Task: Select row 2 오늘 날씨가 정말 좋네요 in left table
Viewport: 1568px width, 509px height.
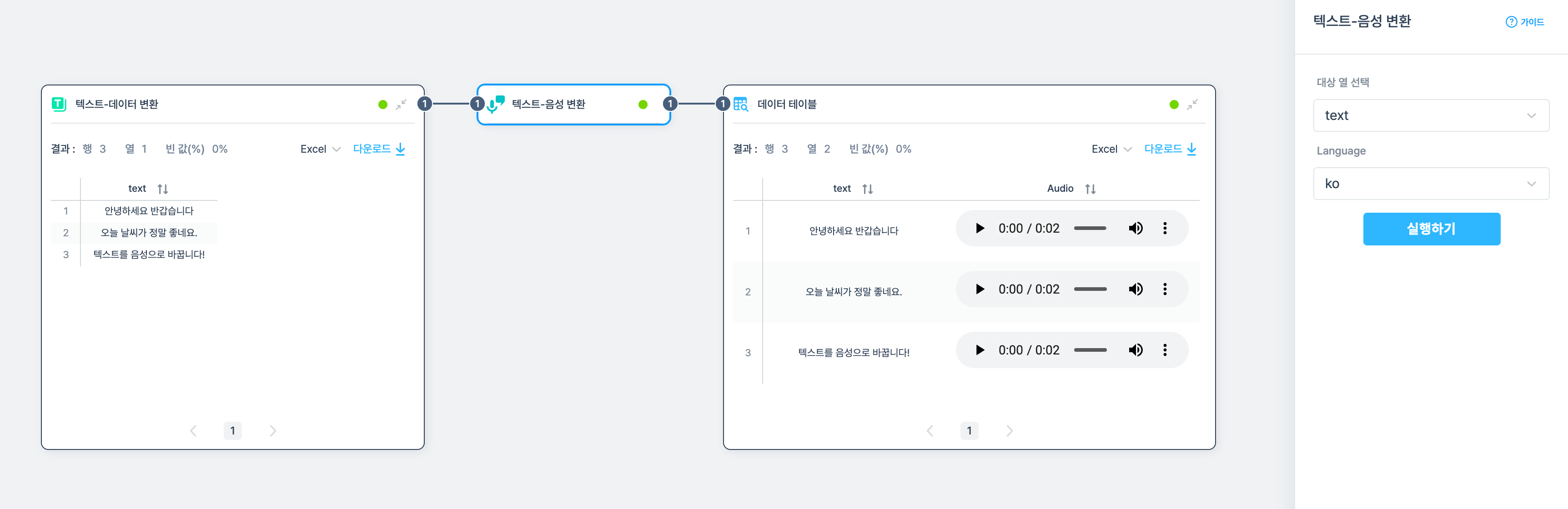Action: (x=134, y=233)
